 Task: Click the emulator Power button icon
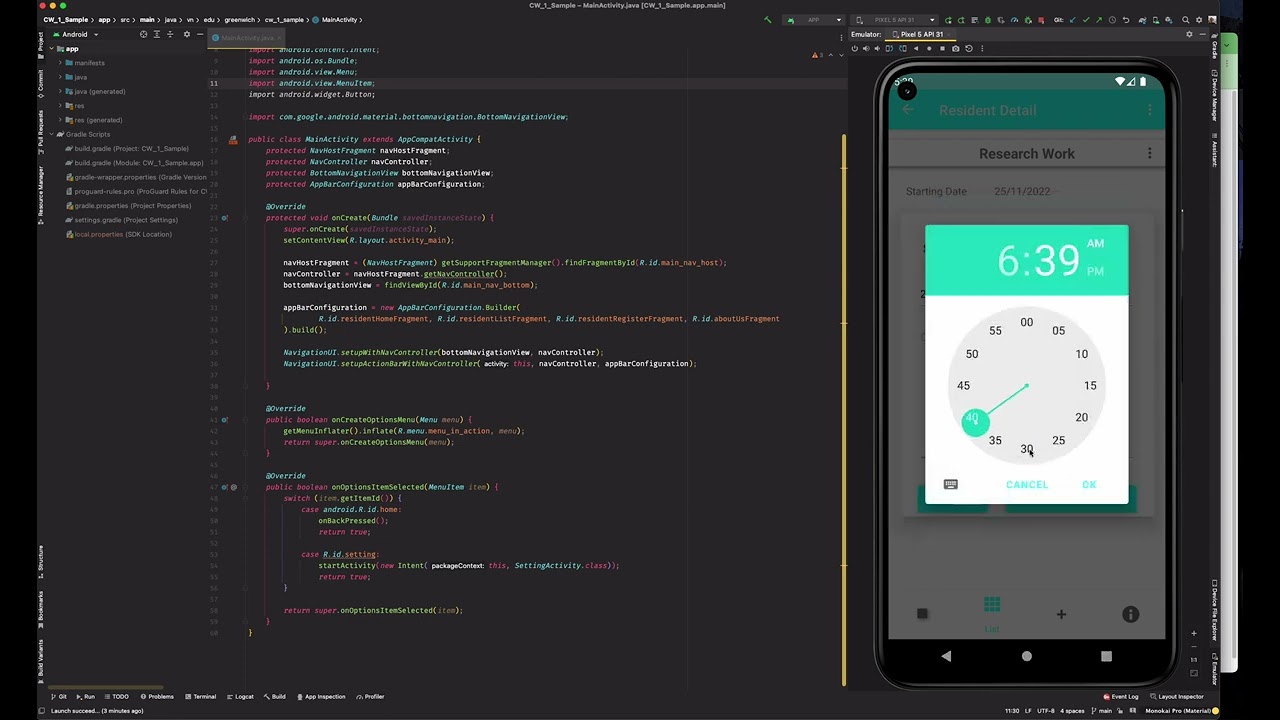(854, 48)
